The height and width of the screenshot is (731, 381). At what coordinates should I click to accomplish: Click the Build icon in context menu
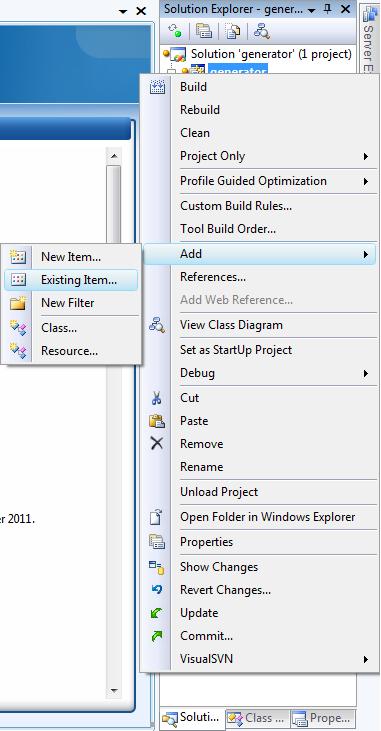point(157,87)
